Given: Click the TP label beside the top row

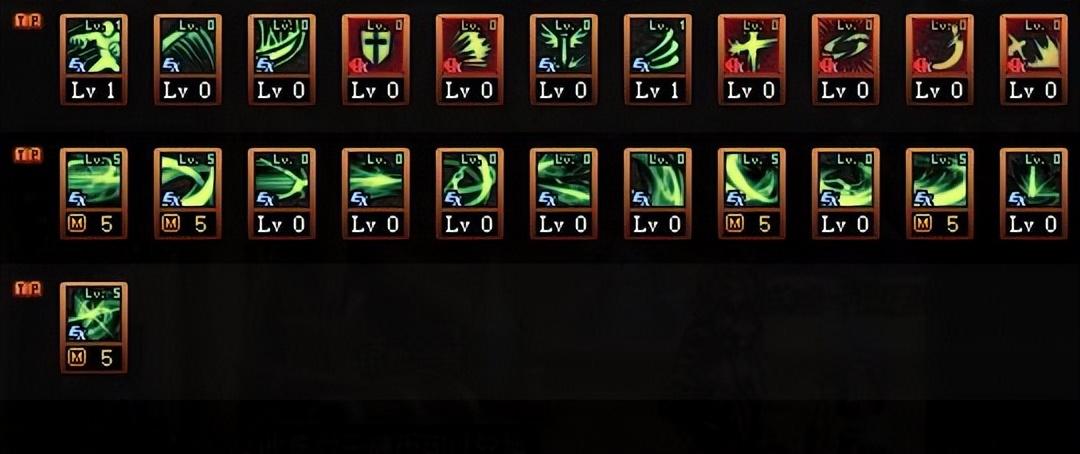Looking at the screenshot, I should click(28, 21).
